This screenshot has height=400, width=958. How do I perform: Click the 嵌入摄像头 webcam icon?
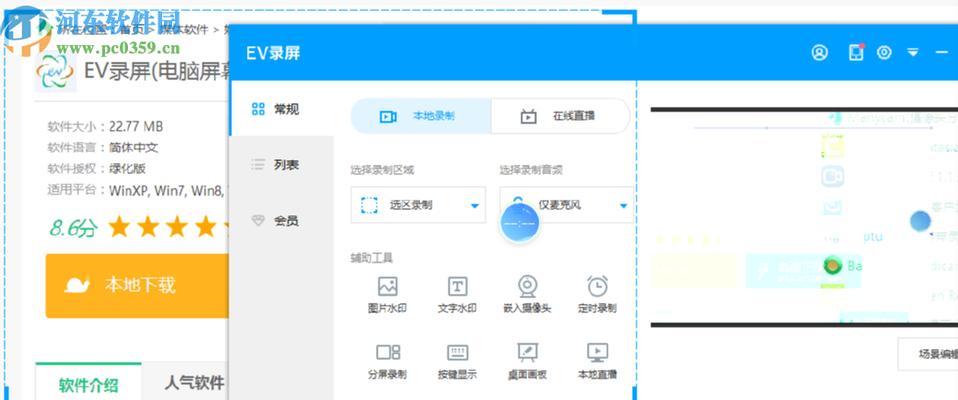click(x=527, y=286)
